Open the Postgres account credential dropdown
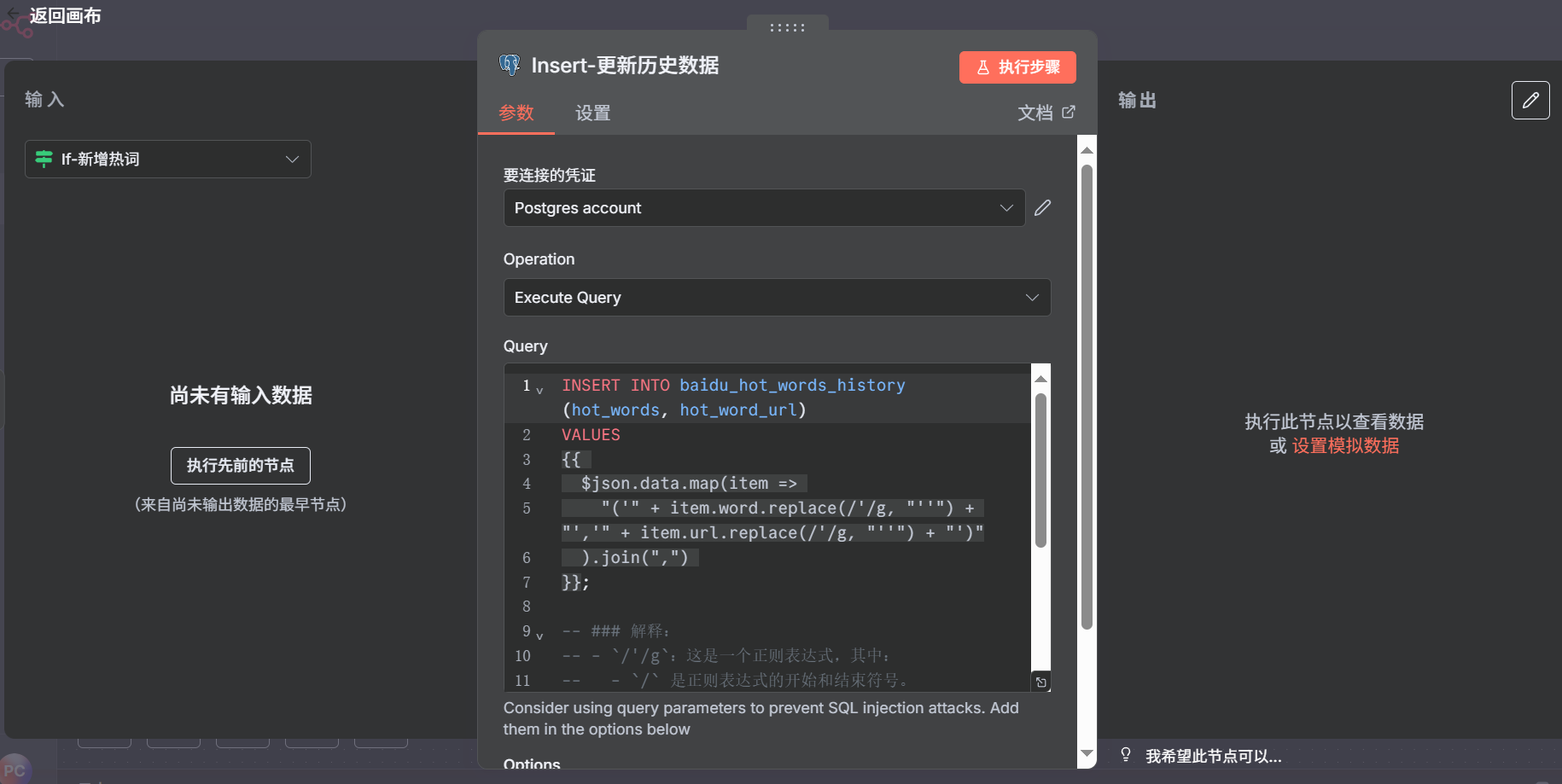 (x=765, y=208)
